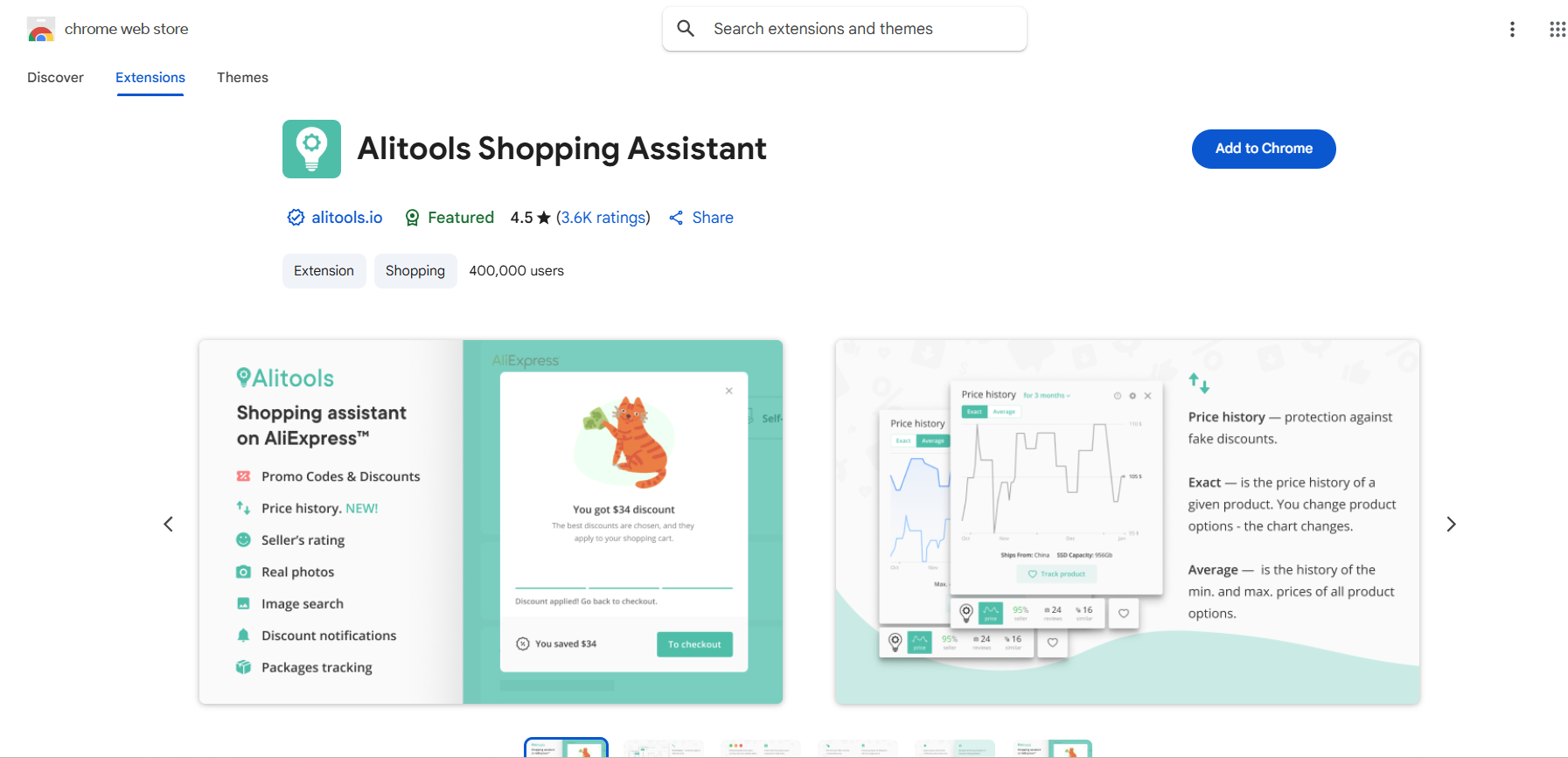Open the Extension category chip
This screenshot has width=1568, height=758.
pos(324,271)
